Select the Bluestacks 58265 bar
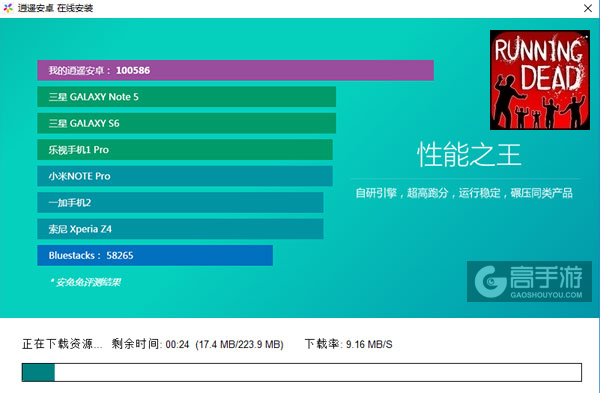Screen dimensions: 600x393 point(155,255)
